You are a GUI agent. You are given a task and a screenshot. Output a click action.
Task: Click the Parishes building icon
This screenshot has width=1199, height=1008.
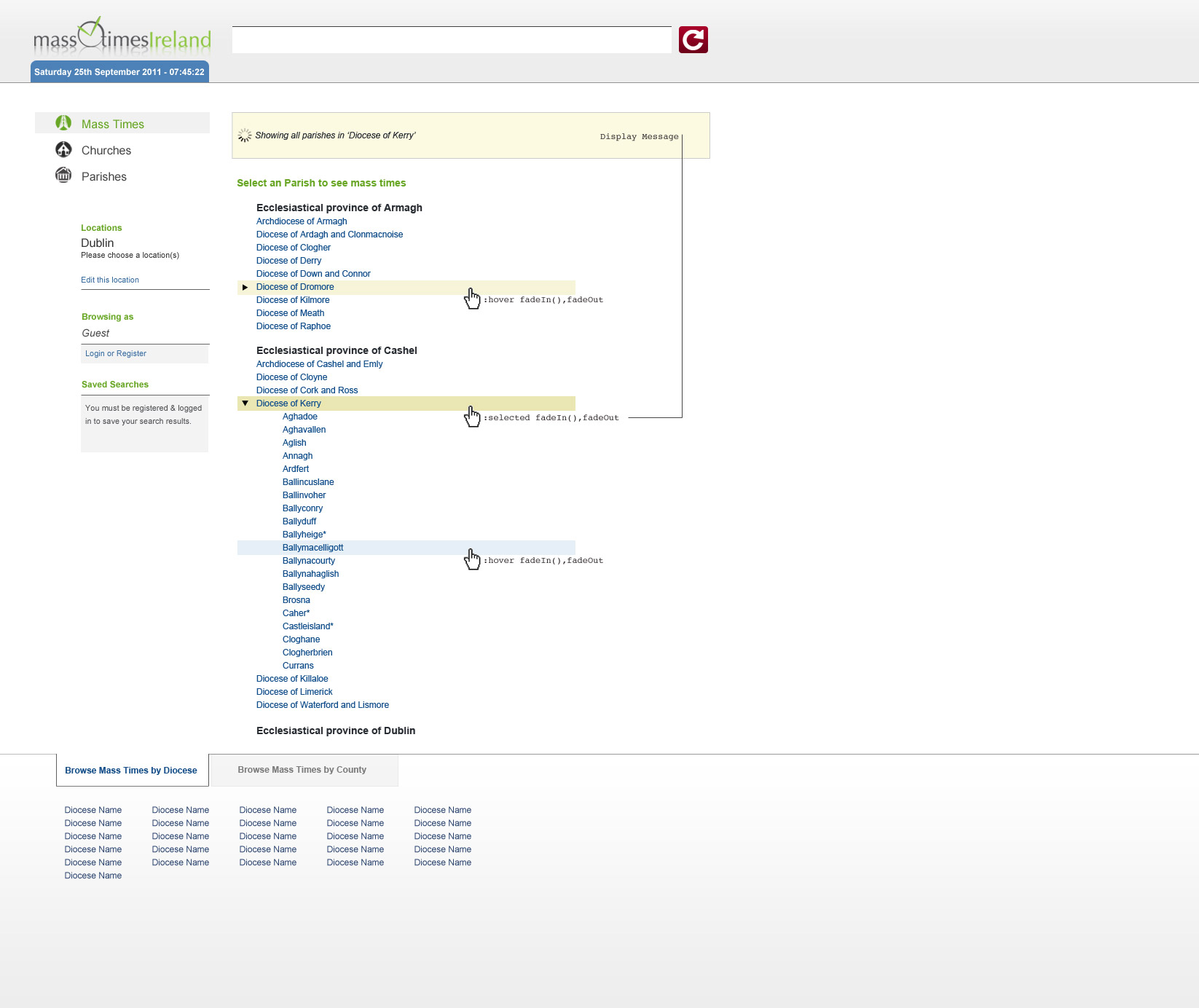tap(63, 176)
